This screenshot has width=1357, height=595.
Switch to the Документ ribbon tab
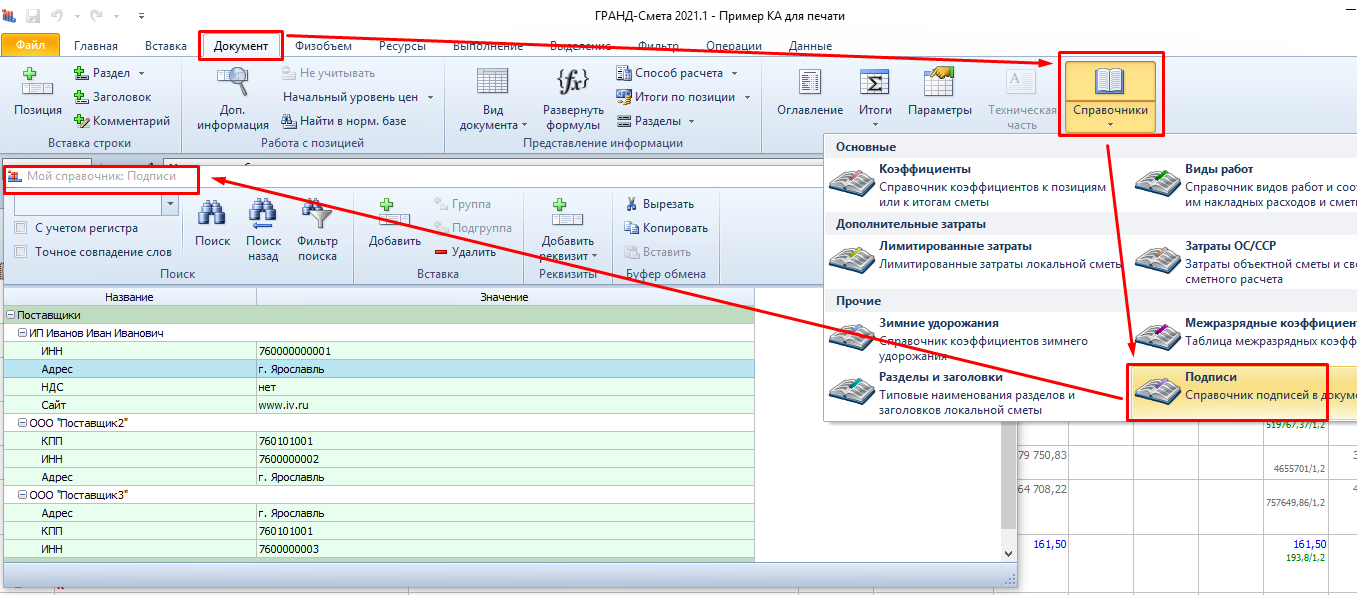pos(240,46)
